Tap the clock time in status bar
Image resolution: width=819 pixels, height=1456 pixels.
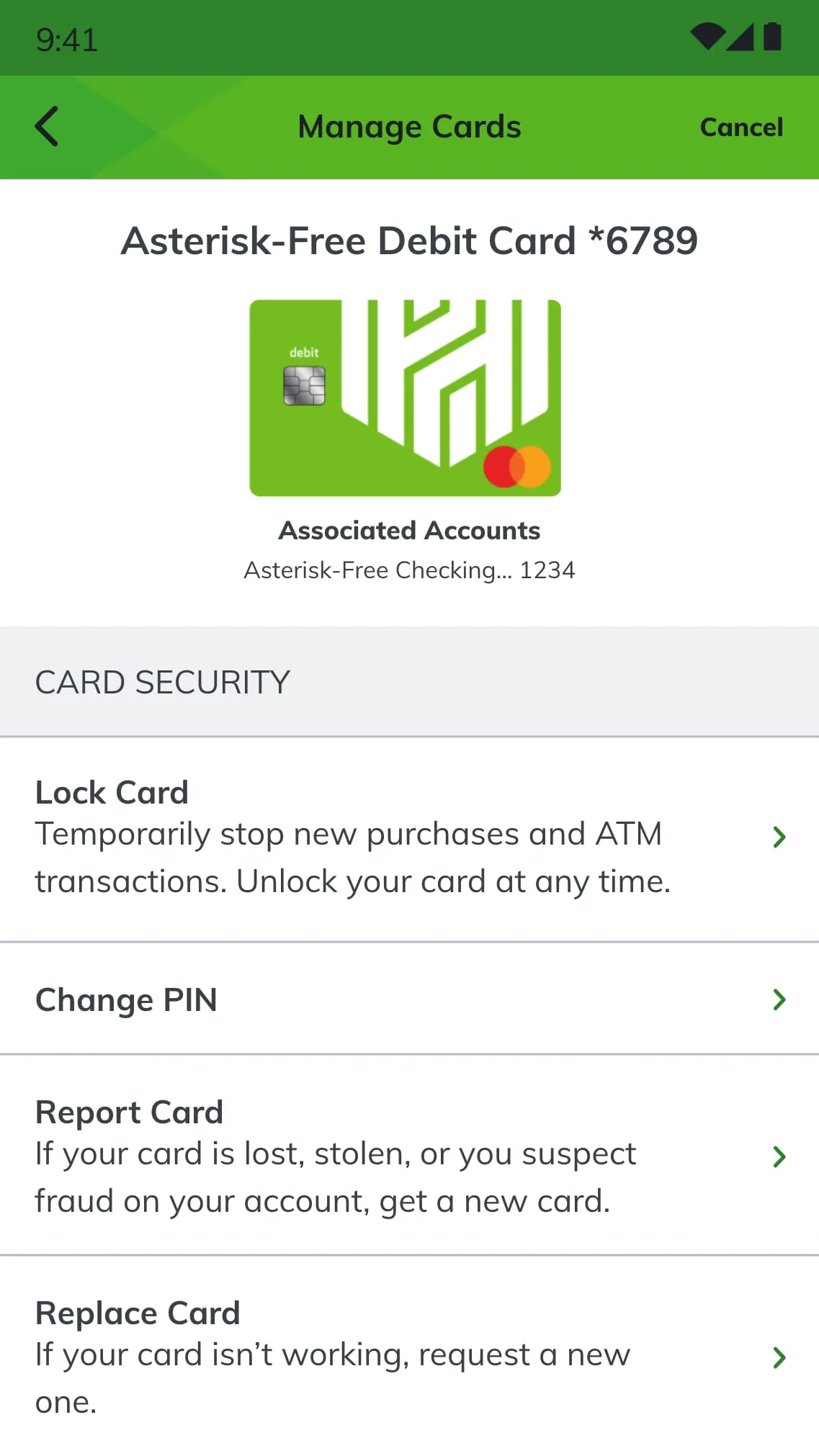click(67, 40)
